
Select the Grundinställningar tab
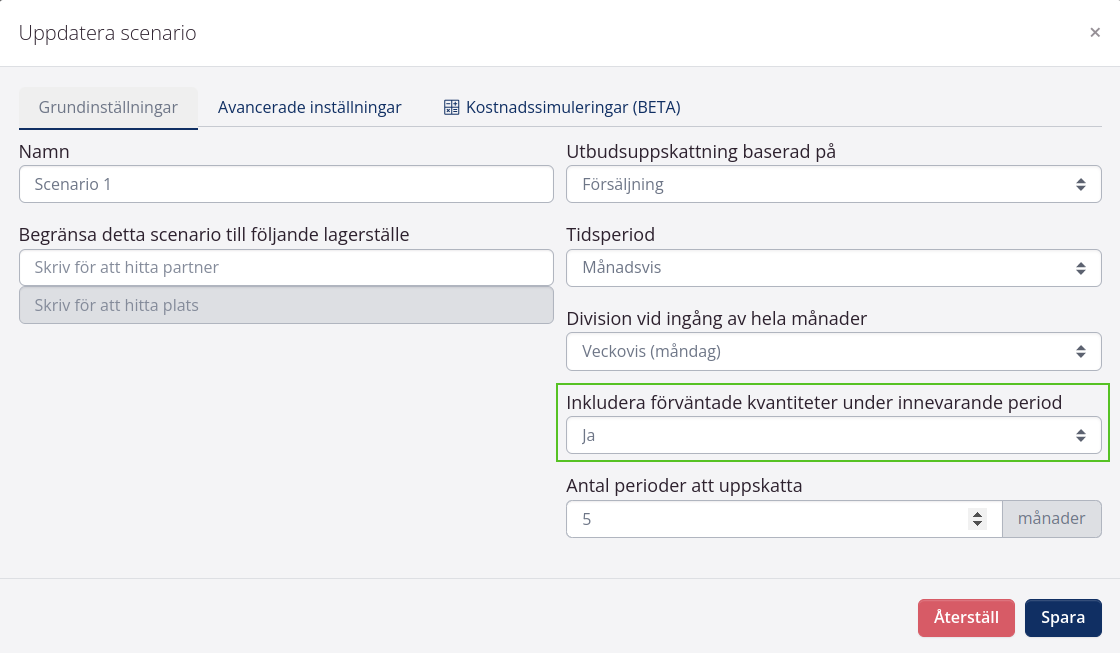[108, 106]
